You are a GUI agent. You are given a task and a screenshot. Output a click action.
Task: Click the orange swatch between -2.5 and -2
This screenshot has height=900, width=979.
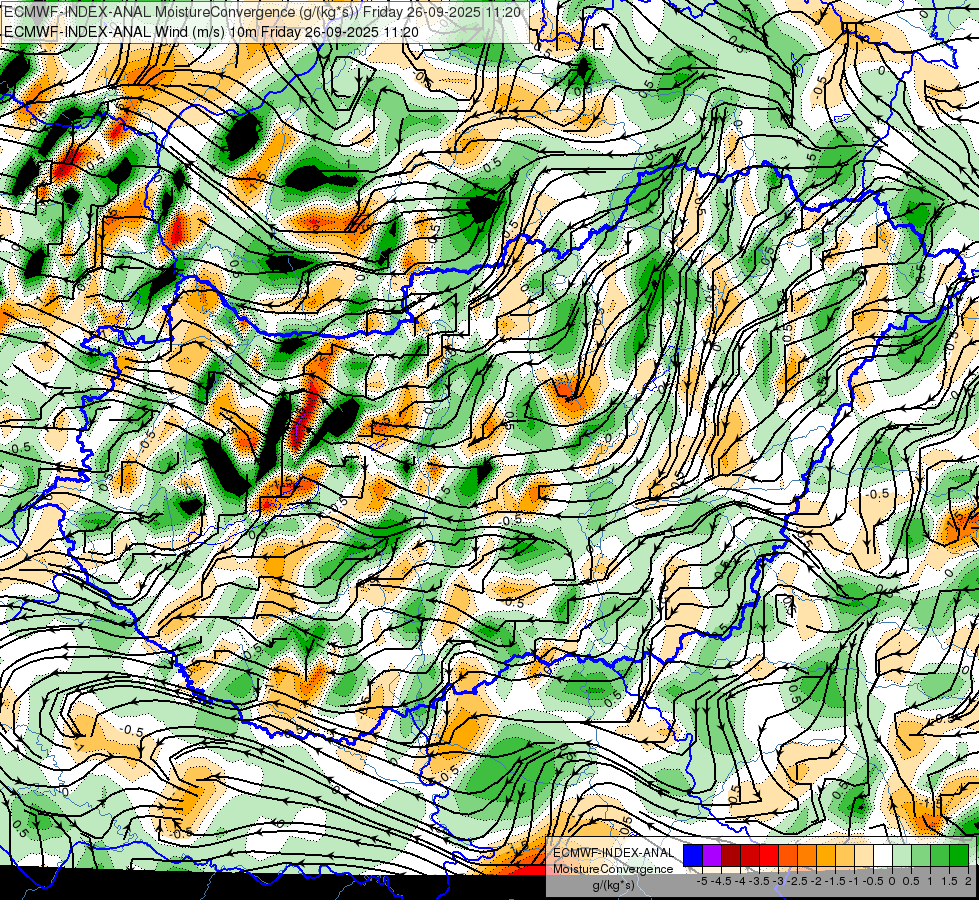pos(807,855)
